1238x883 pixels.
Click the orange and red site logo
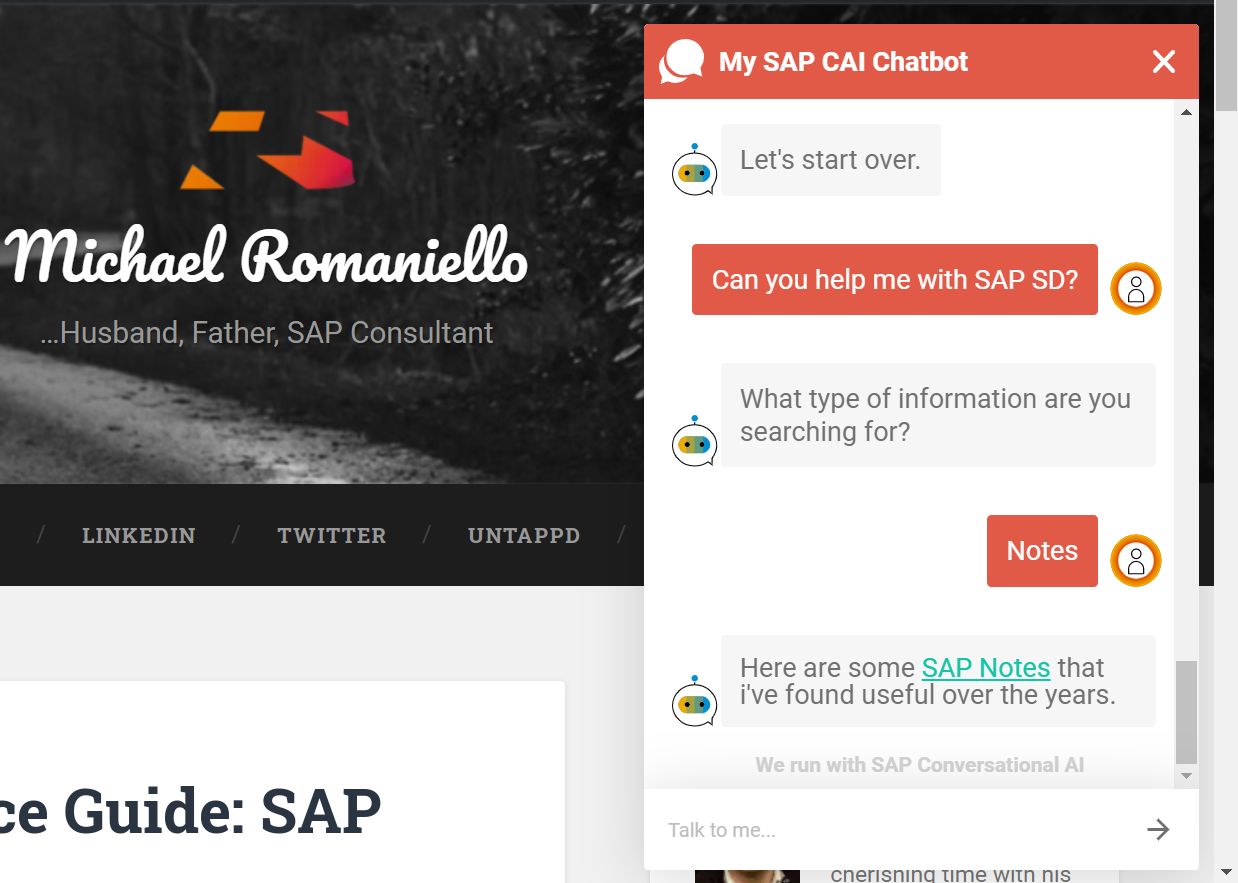point(268,150)
